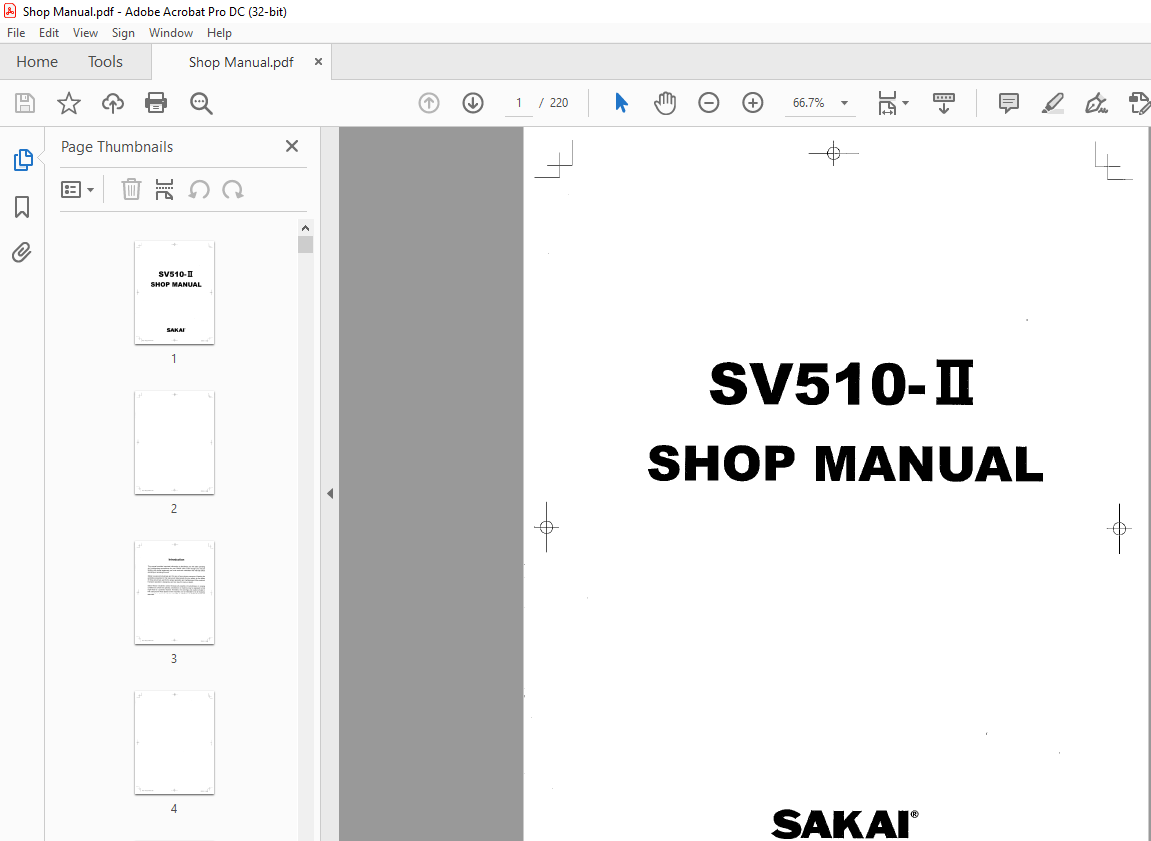Activate the Hand pan tool
The image size is (1151, 841).
coord(665,103)
